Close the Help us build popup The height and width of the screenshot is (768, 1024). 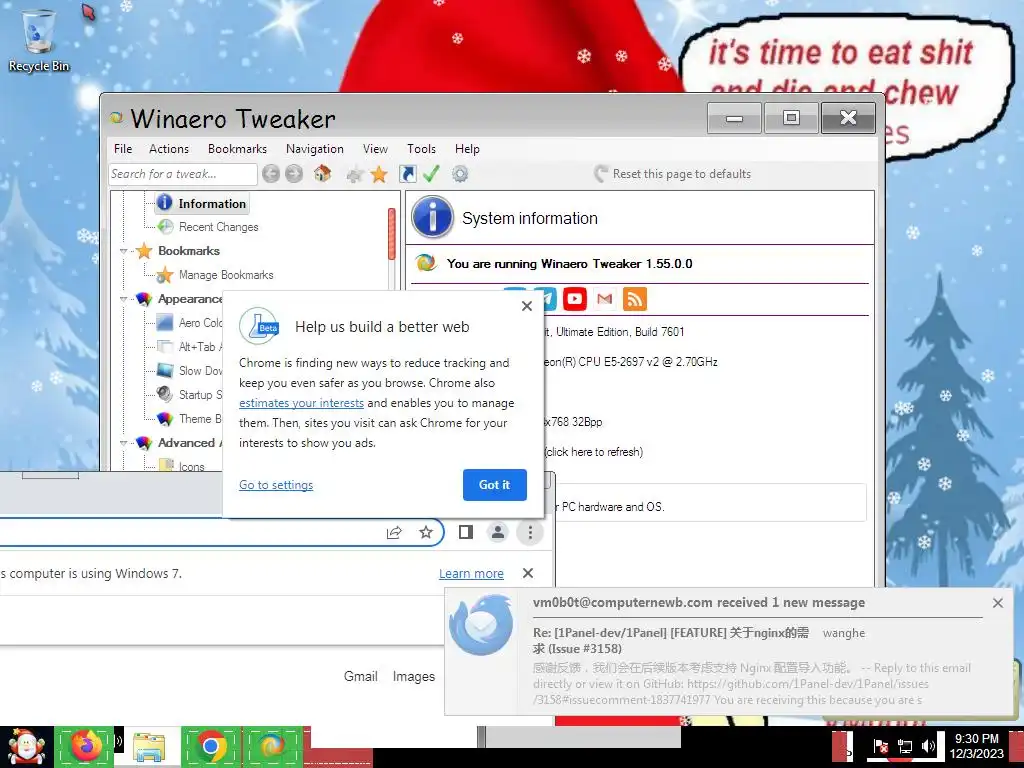pyautogui.click(x=527, y=306)
